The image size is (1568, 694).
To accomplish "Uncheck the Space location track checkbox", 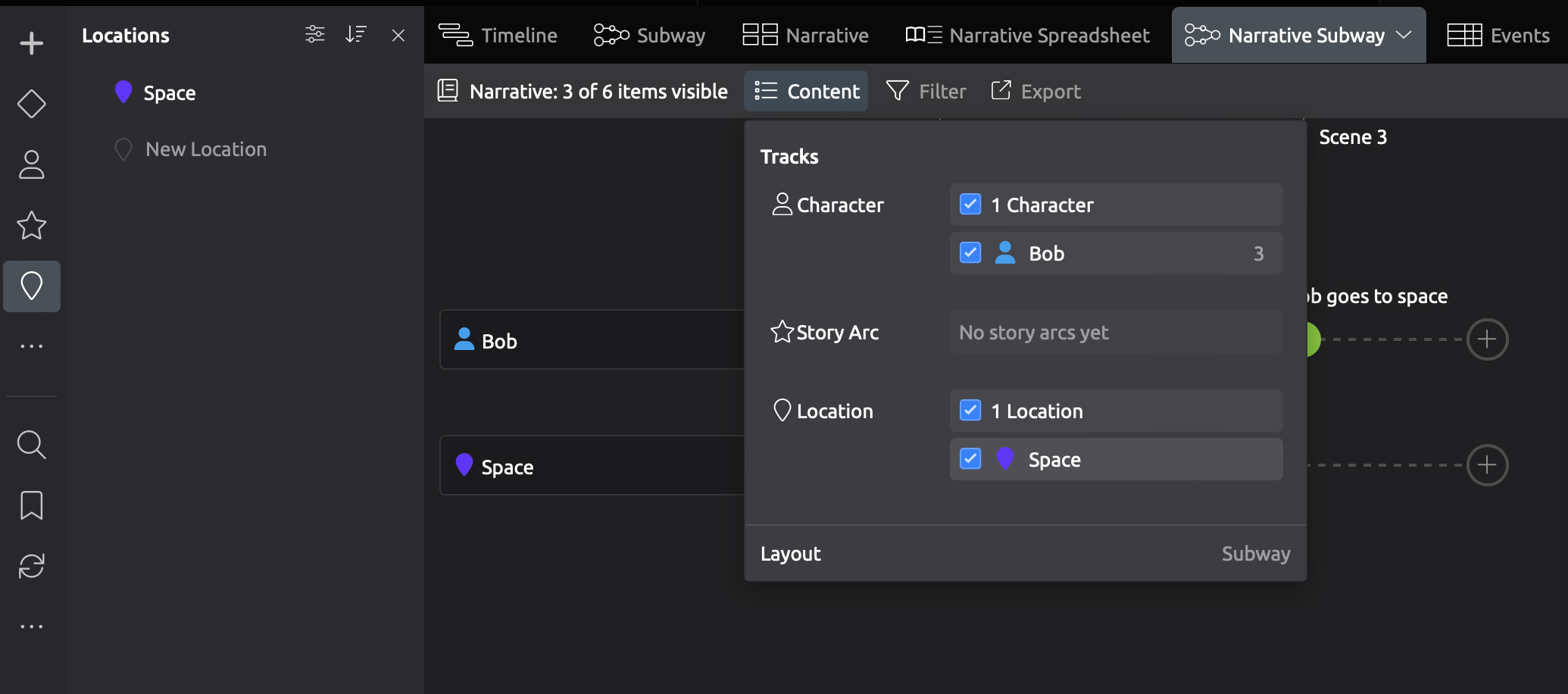I will [970, 459].
